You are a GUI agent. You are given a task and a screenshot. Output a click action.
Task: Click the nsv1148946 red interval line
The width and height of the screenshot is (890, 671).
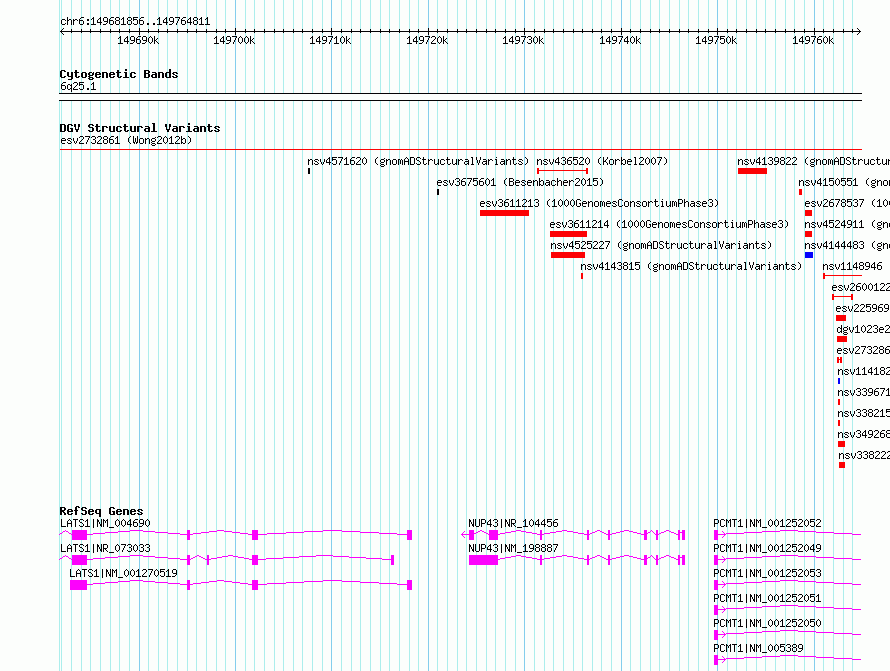tap(842, 276)
